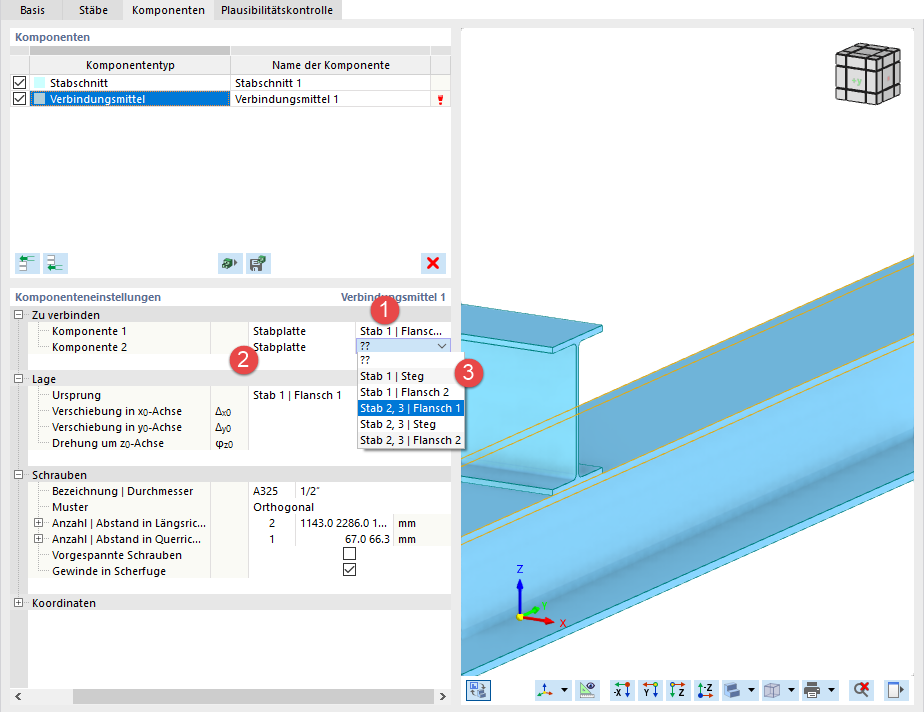
Task: Click the navigation cube in the viewport
Action: coord(867,74)
